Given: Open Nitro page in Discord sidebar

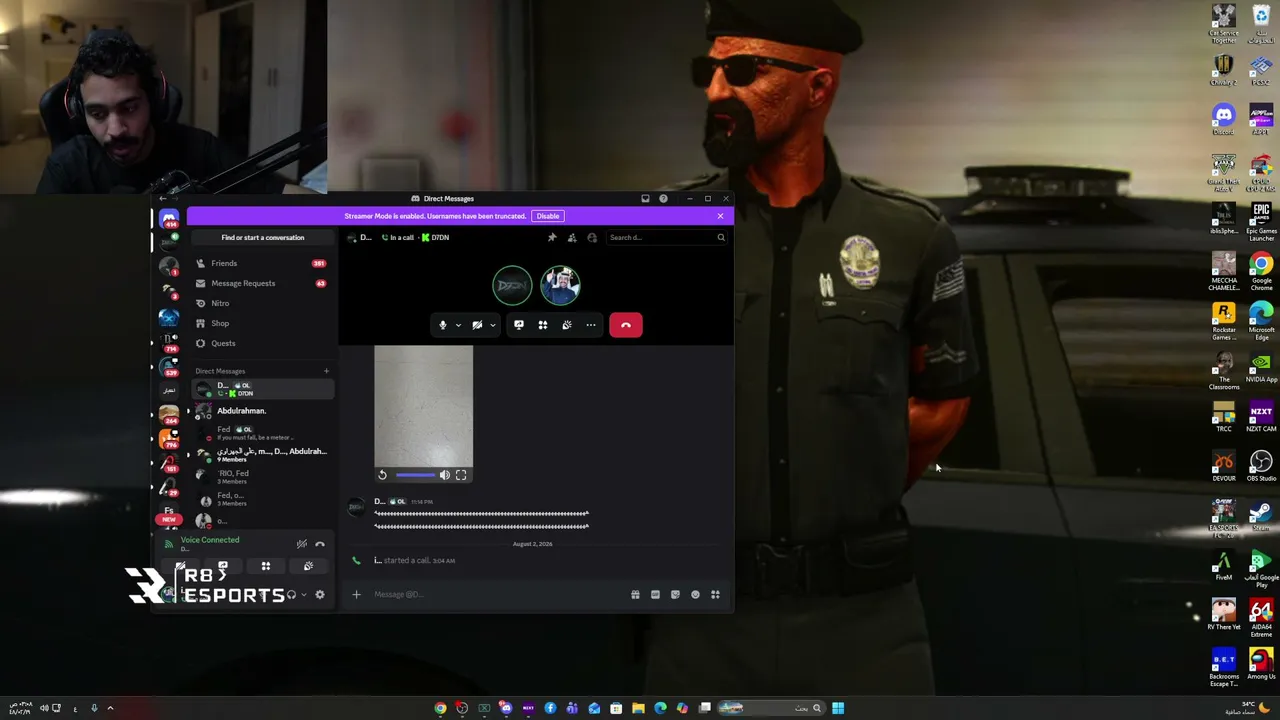Looking at the screenshot, I should point(262,303).
